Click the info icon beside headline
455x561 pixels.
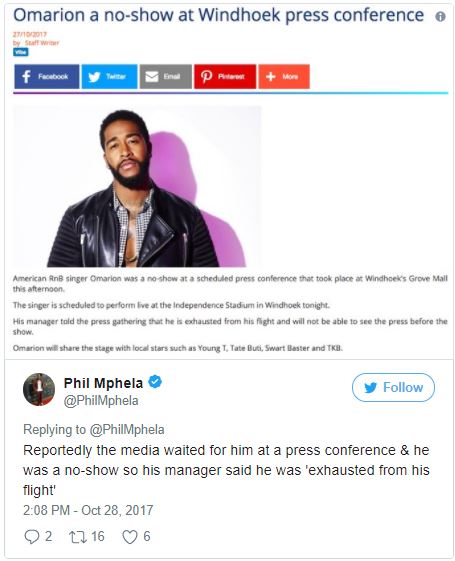tap(440, 16)
